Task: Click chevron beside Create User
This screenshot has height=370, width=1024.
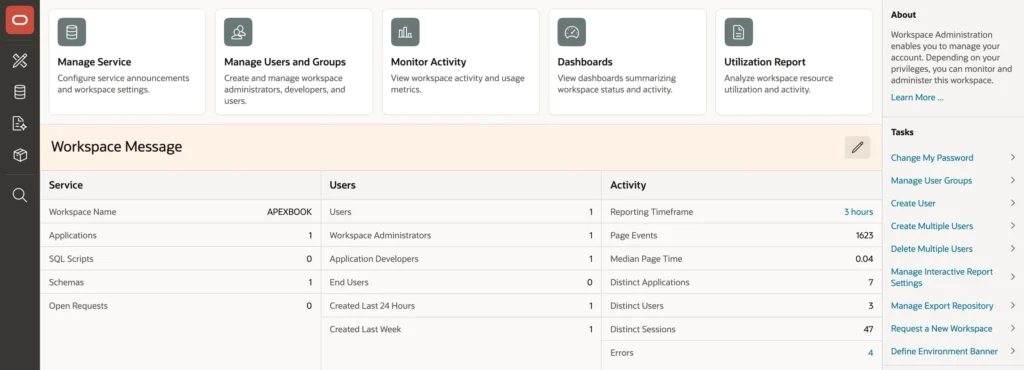Action: click(x=1012, y=203)
